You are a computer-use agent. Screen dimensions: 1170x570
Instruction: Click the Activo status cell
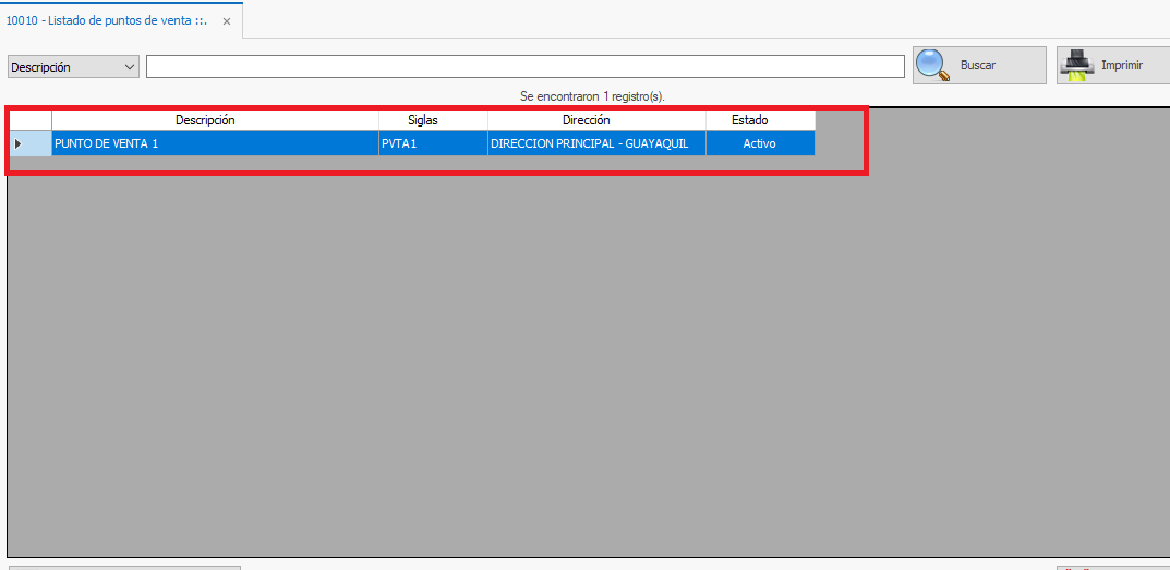[760, 144]
